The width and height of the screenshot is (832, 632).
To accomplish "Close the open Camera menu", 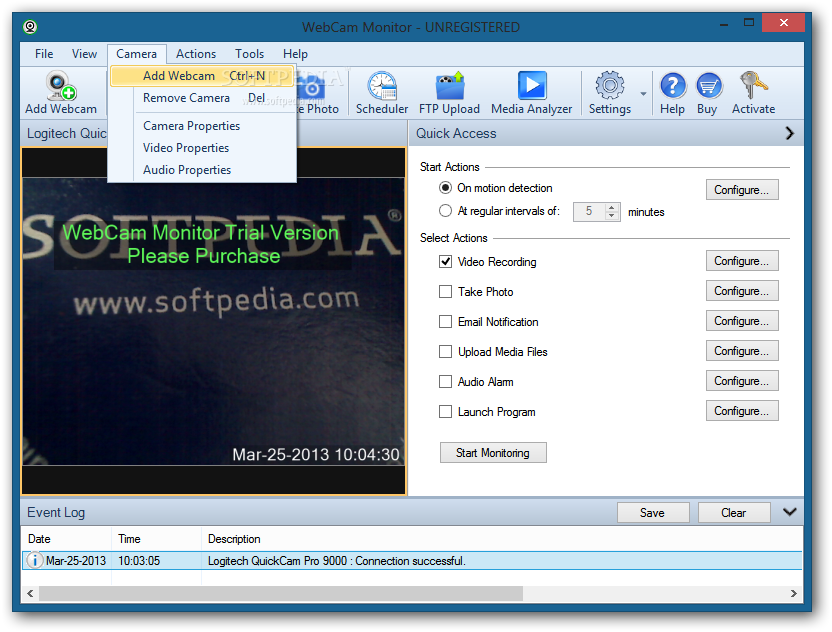I will point(136,54).
